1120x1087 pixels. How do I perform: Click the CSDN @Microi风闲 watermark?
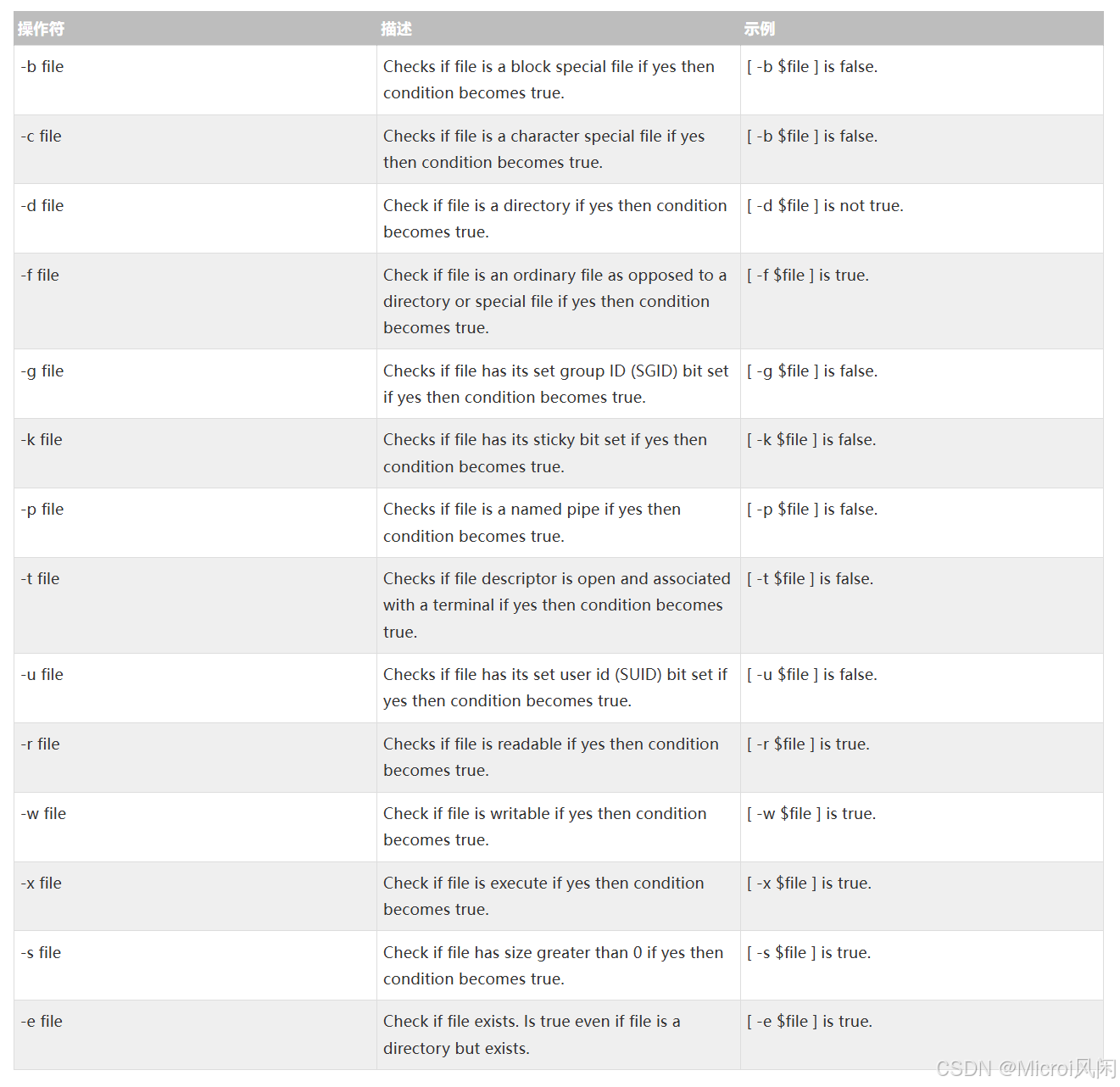coord(1026,1068)
